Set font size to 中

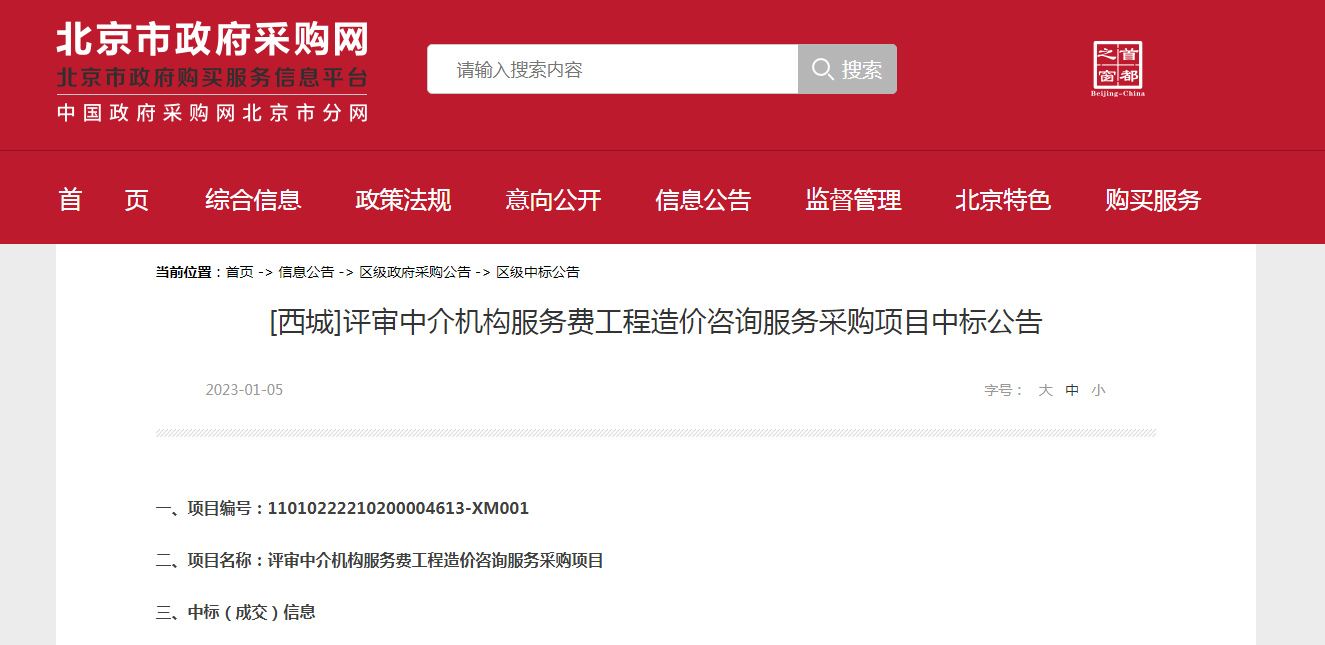pyautogui.click(x=1072, y=390)
